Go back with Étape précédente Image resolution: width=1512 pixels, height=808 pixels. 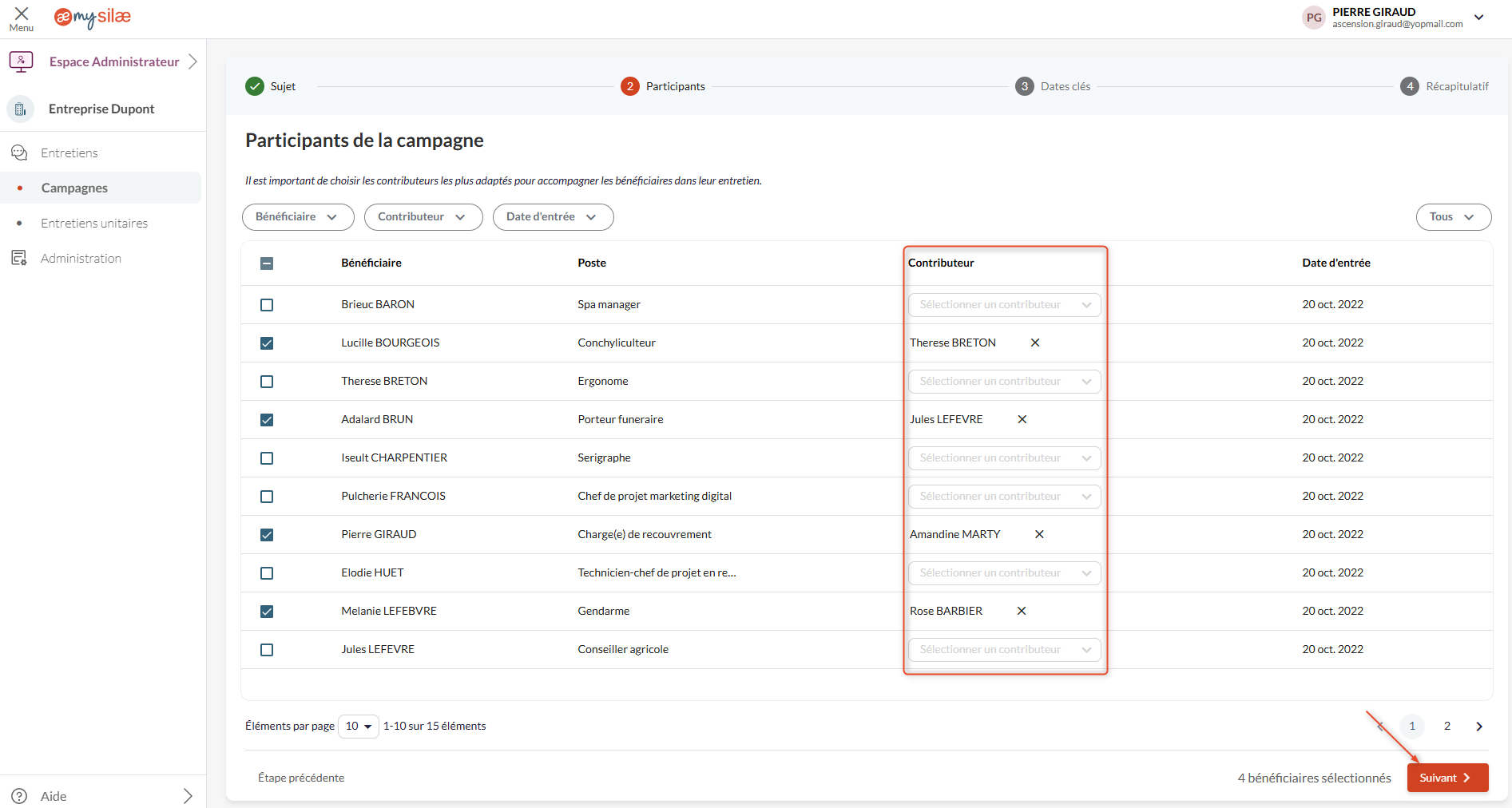[x=301, y=778]
